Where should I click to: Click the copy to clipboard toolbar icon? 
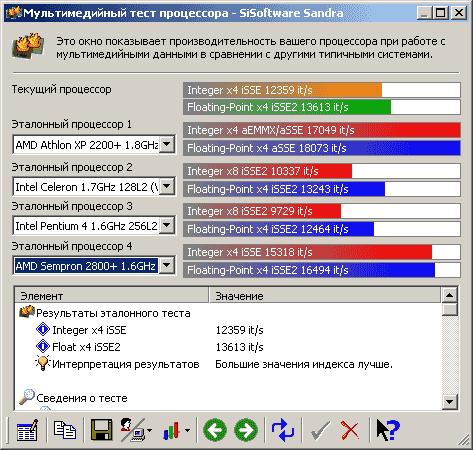coord(65,430)
